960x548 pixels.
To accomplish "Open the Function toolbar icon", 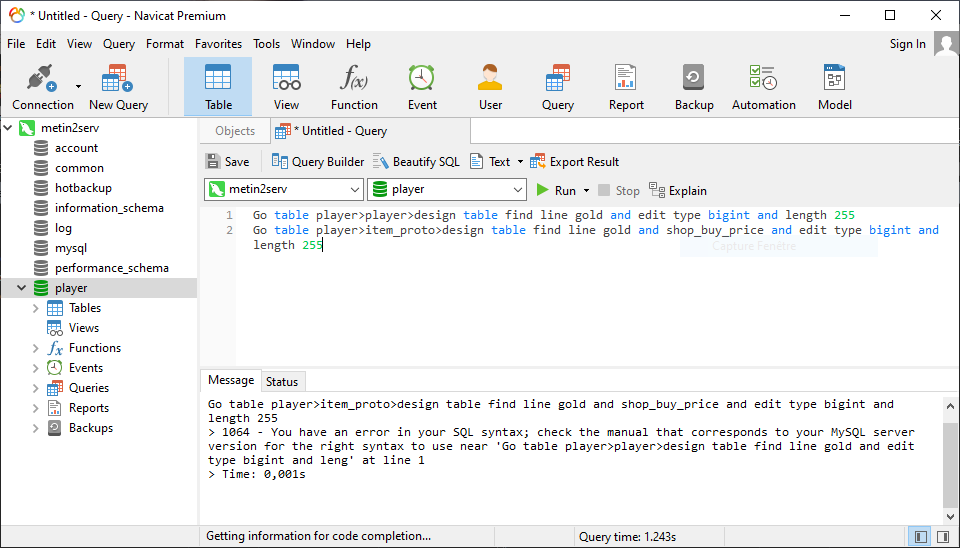I will [354, 87].
